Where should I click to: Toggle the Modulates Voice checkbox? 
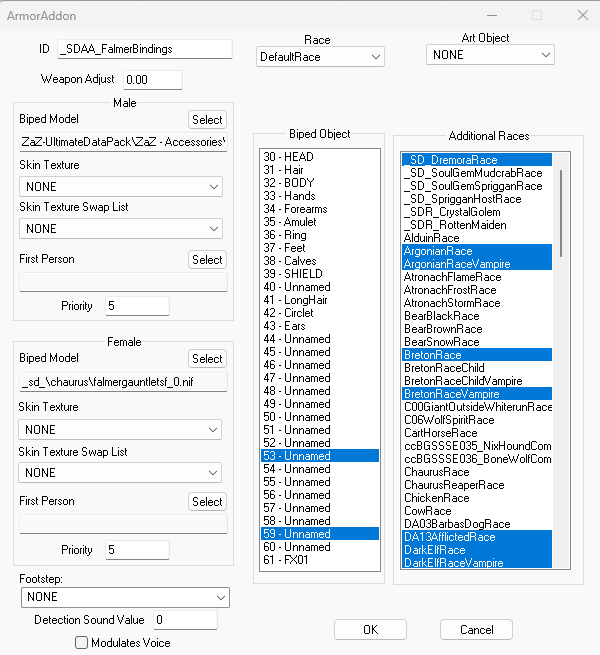[81, 642]
